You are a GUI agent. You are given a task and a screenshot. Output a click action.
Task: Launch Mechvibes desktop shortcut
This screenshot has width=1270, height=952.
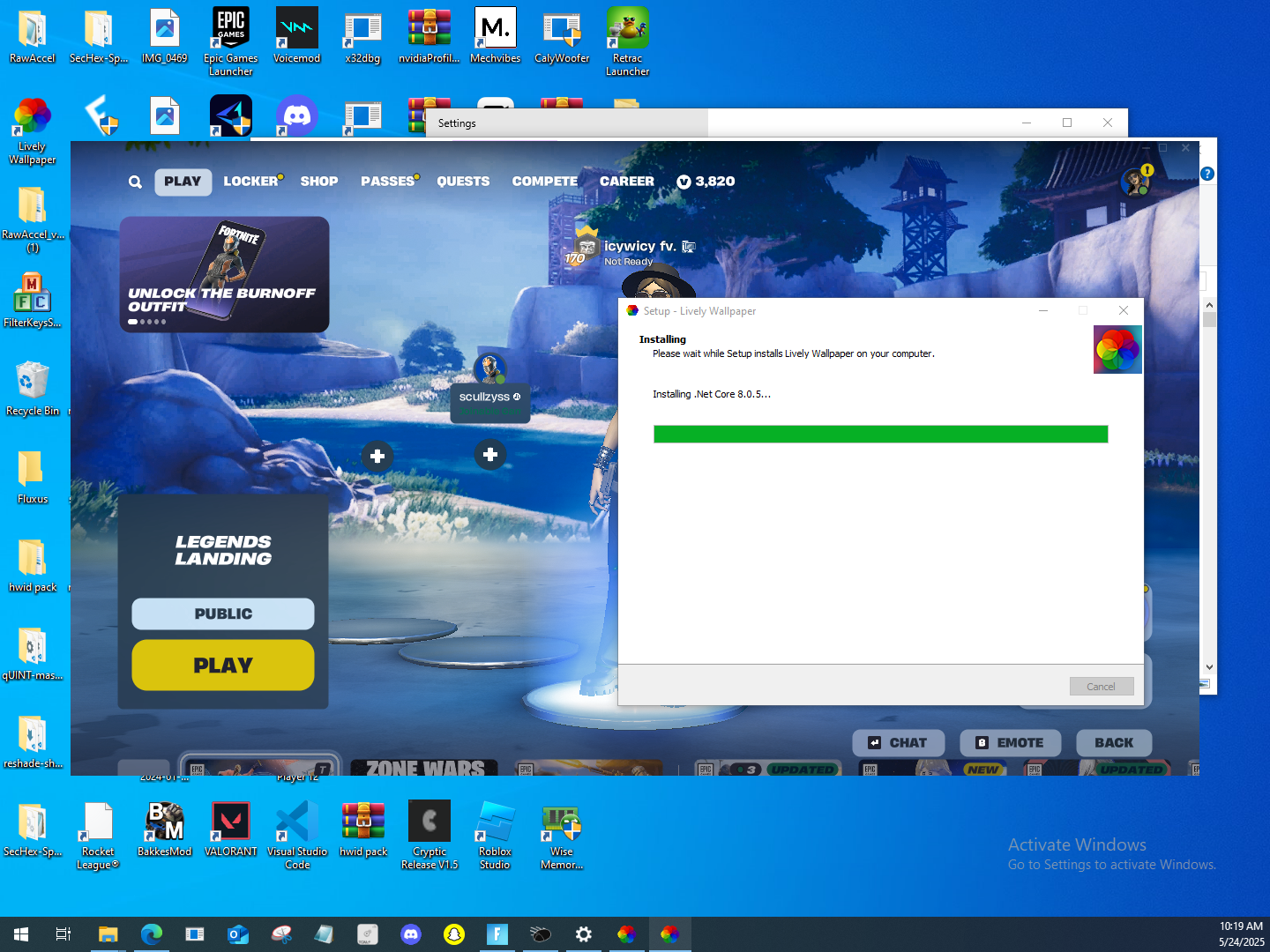coord(495,36)
